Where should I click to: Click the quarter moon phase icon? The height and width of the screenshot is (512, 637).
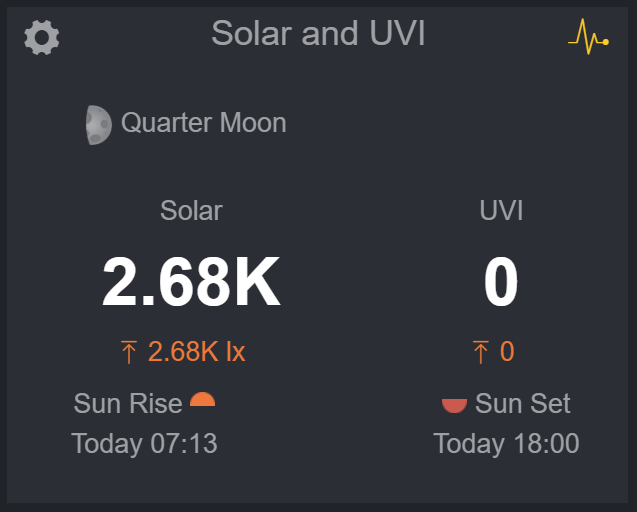(x=98, y=125)
